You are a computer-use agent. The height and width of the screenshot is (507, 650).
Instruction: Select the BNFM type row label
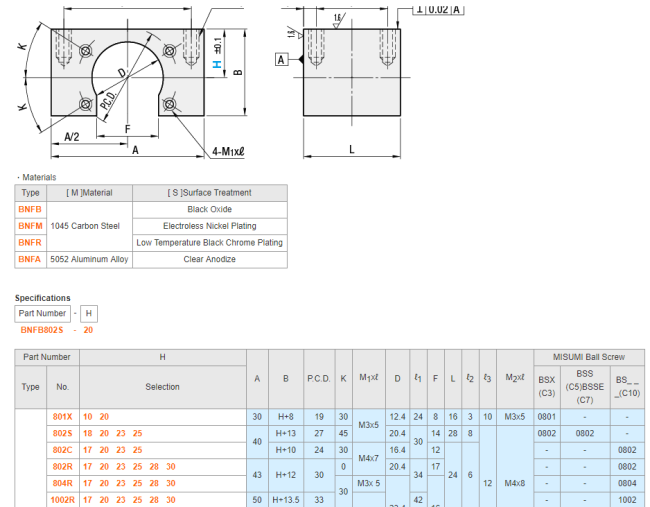coord(30,226)
